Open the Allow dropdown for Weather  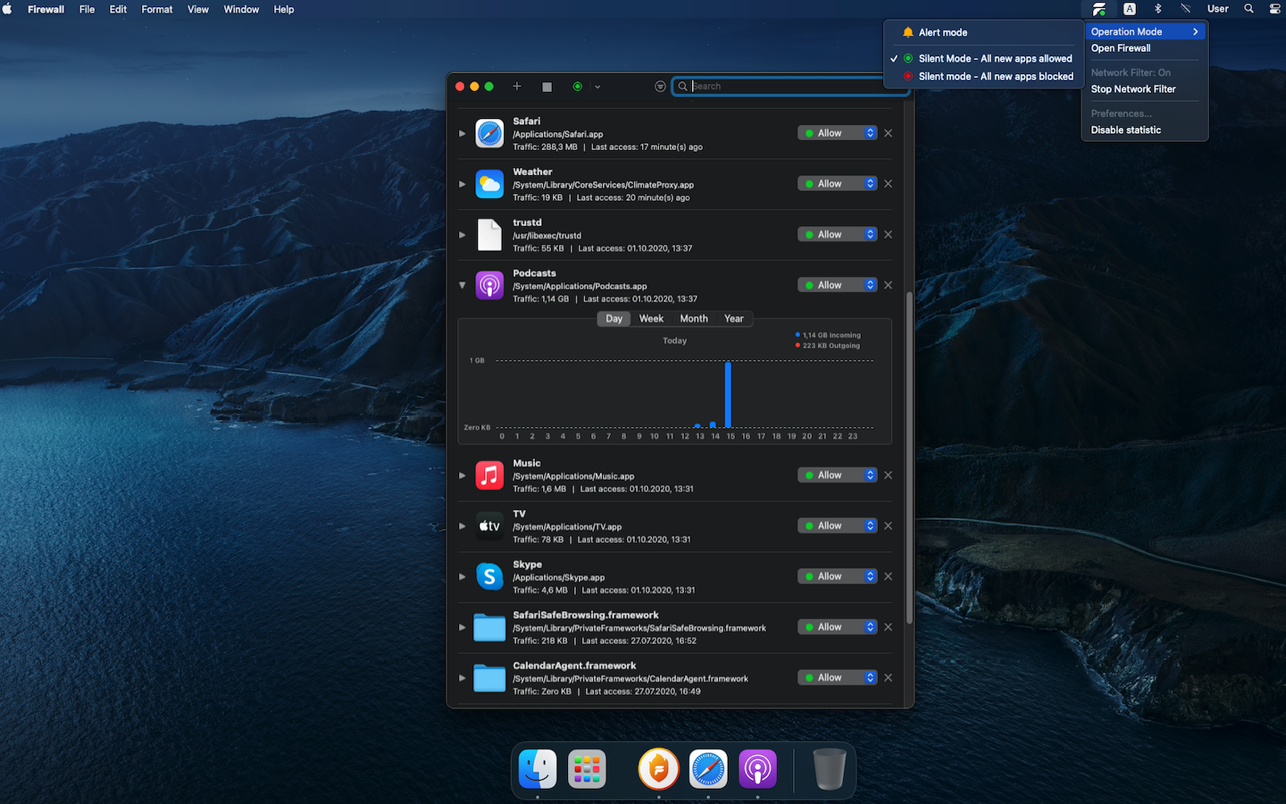tap(837, 184)
